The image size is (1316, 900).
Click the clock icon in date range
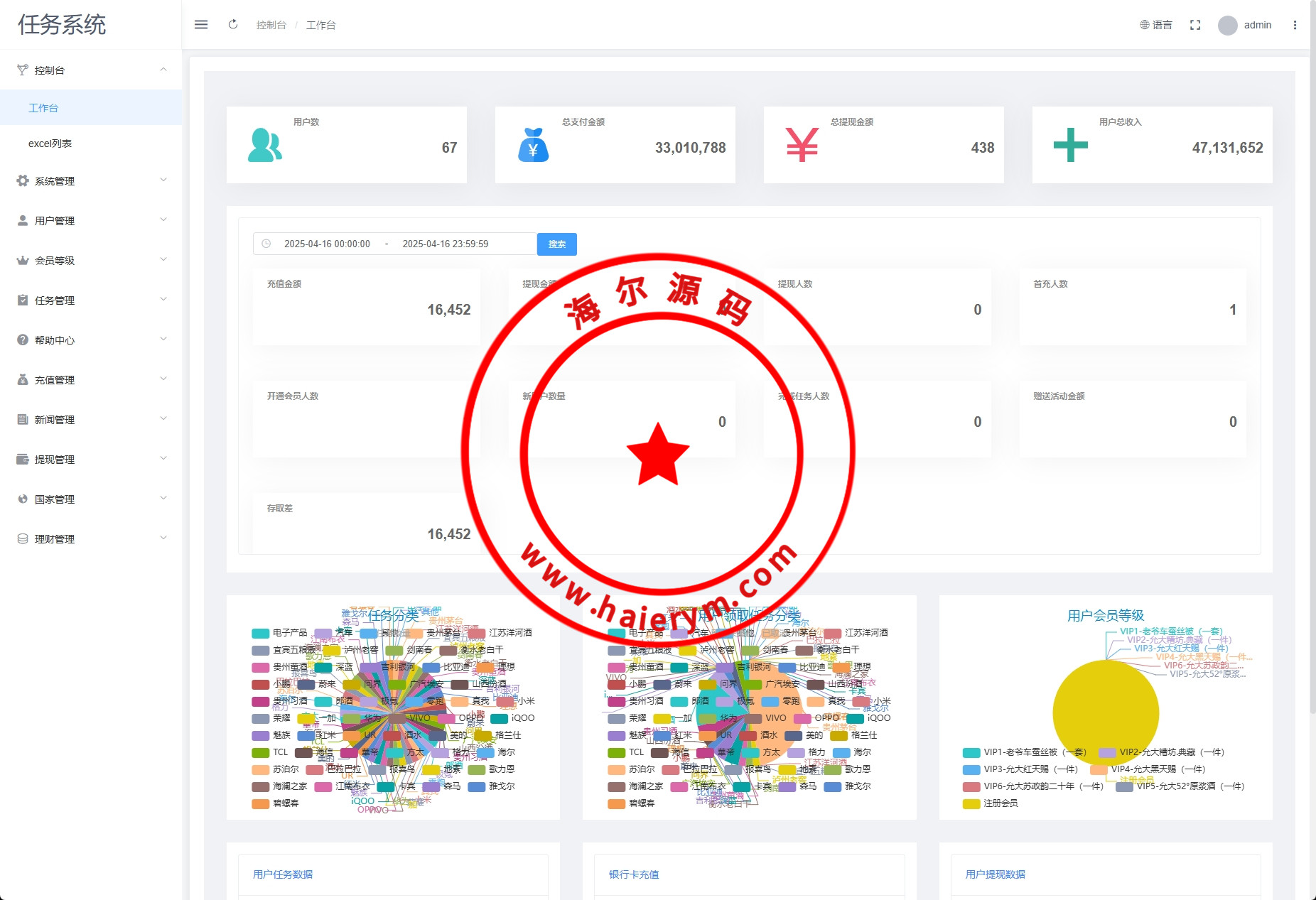266,244
